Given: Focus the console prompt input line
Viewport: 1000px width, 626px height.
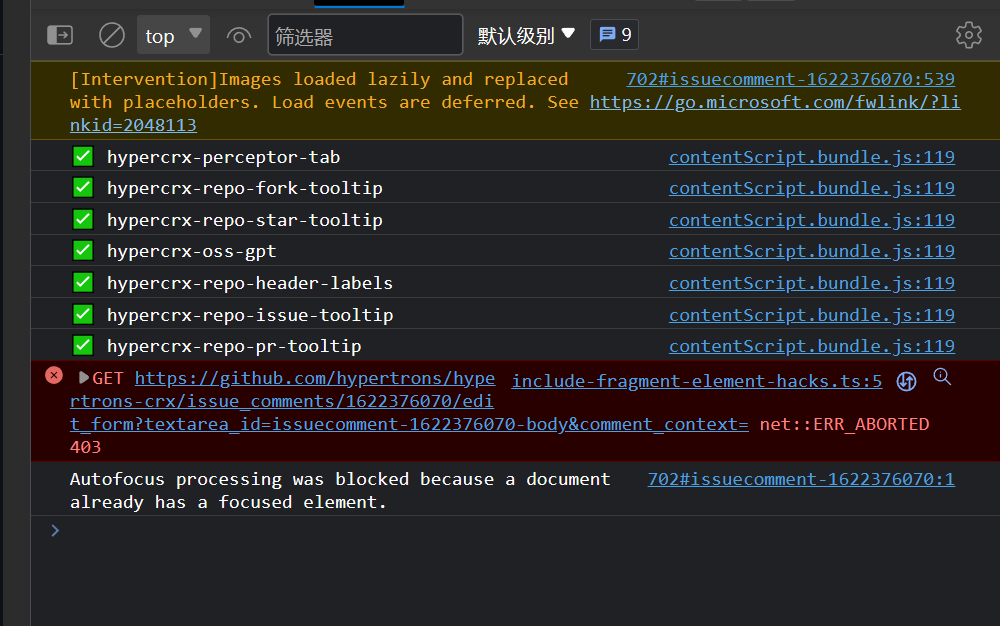Looking at the screenshot, I should pos(300,530).
